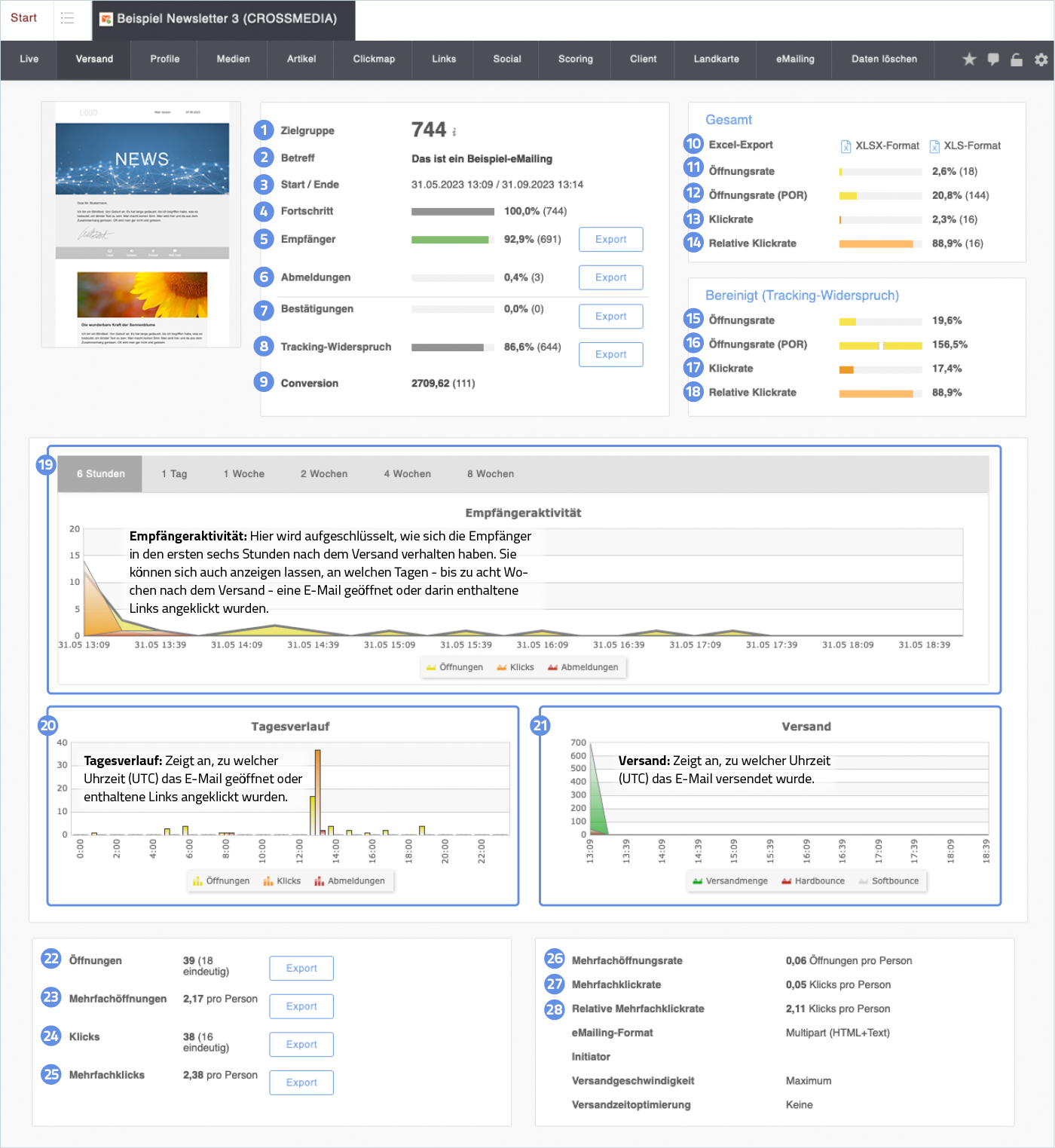Open the Live menu item
Screen dimensions: 1055x1148
[29, 59]
